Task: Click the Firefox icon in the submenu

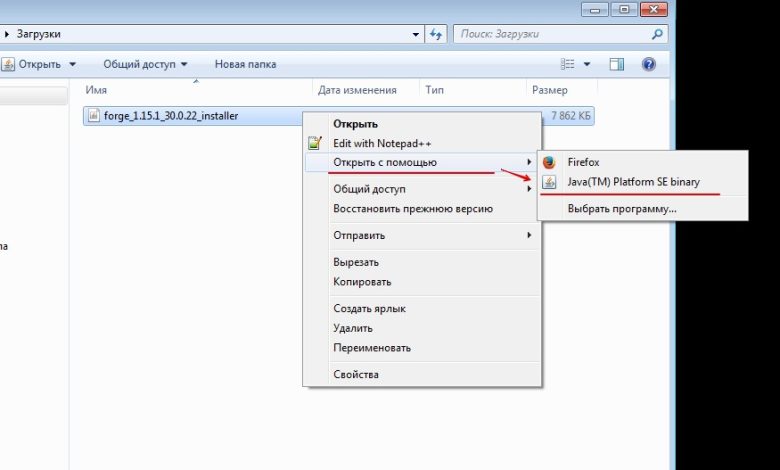Action: click(548, 162)
